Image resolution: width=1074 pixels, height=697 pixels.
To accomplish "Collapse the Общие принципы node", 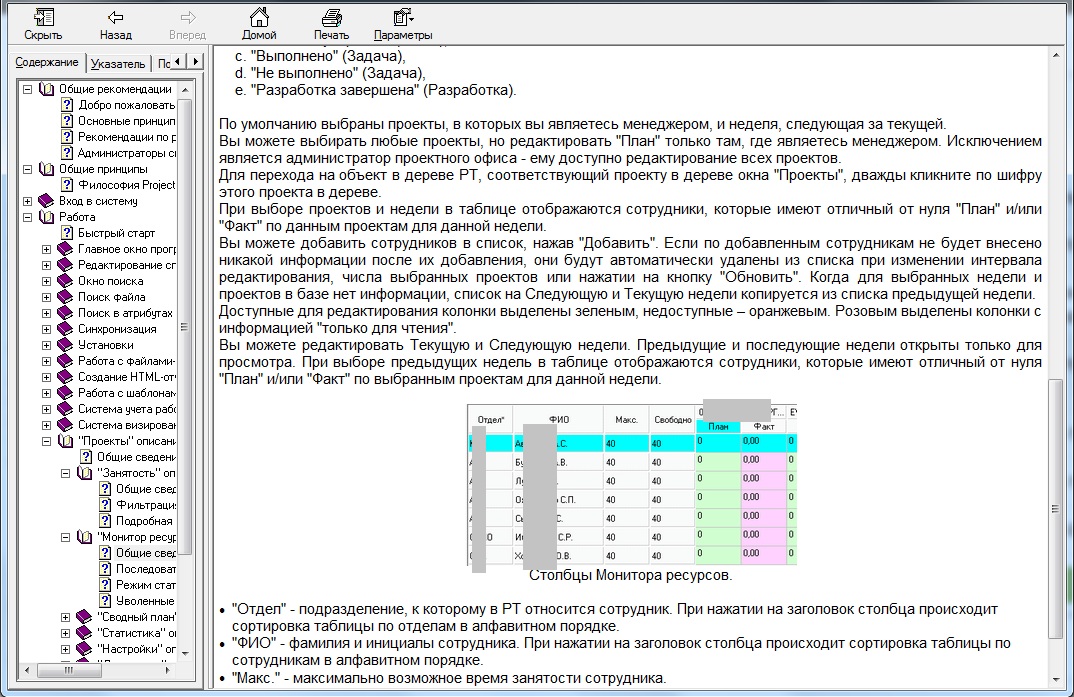I will pyautogui.click(x=27, y=169).
